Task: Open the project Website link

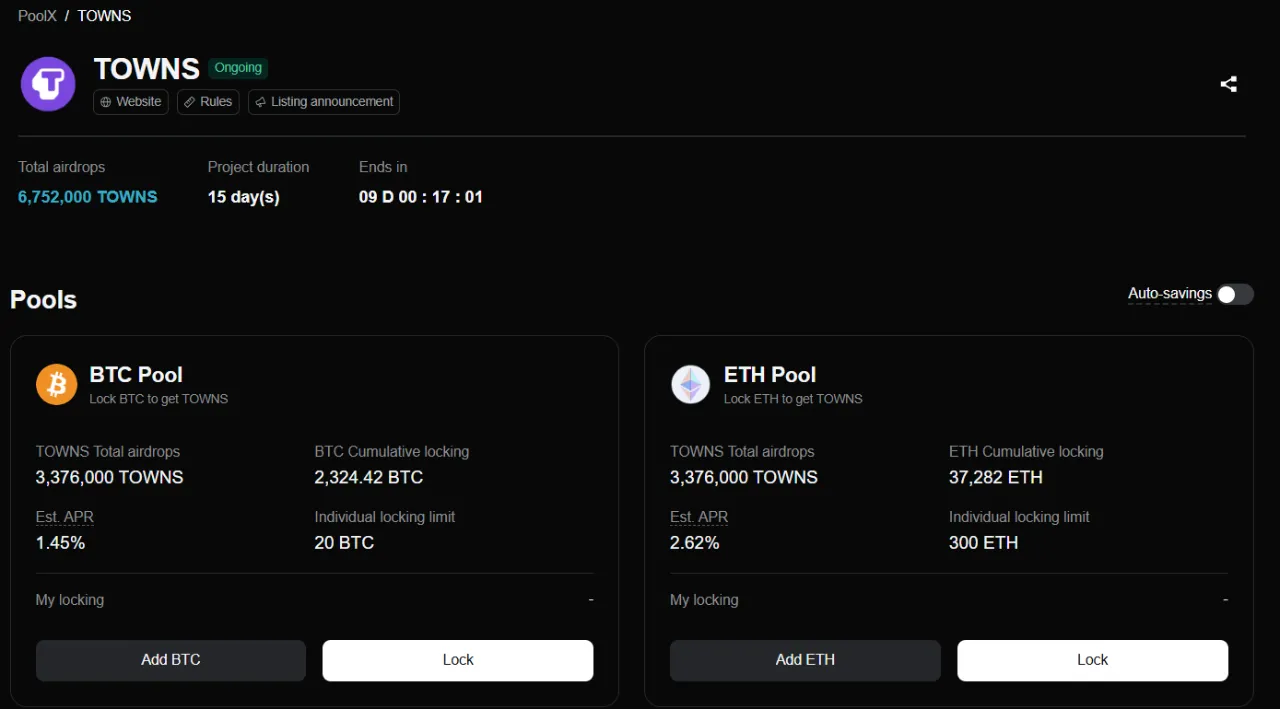Action: point(131,102)
